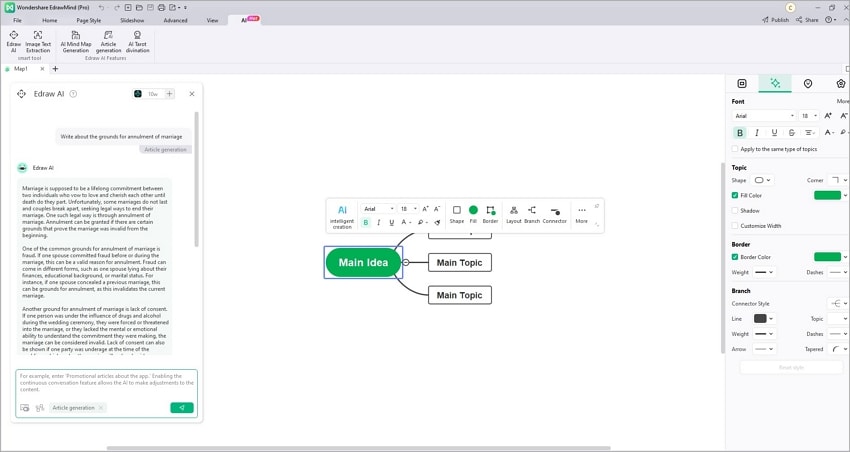Open Layout option in floating toolbar
The width and height of the screenshot is (850, 452).
(x=513, y=215)
